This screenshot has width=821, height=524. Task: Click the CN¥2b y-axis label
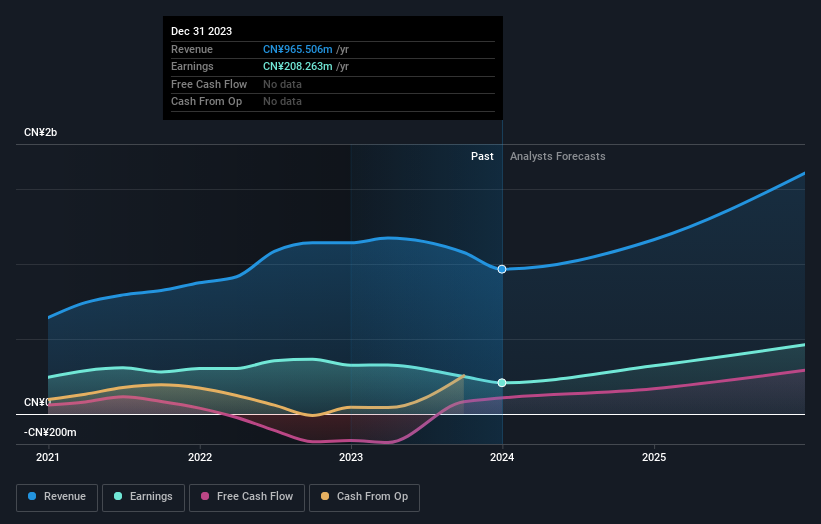click(x=40, y=132)
